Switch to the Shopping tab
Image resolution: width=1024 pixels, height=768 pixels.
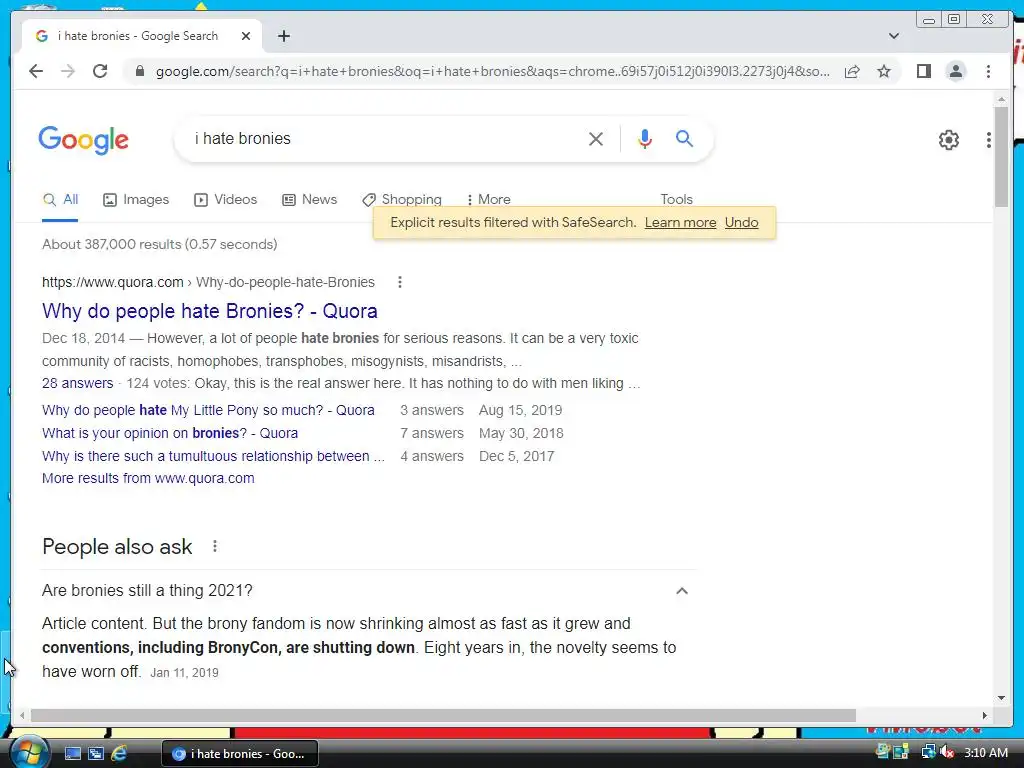402,199
